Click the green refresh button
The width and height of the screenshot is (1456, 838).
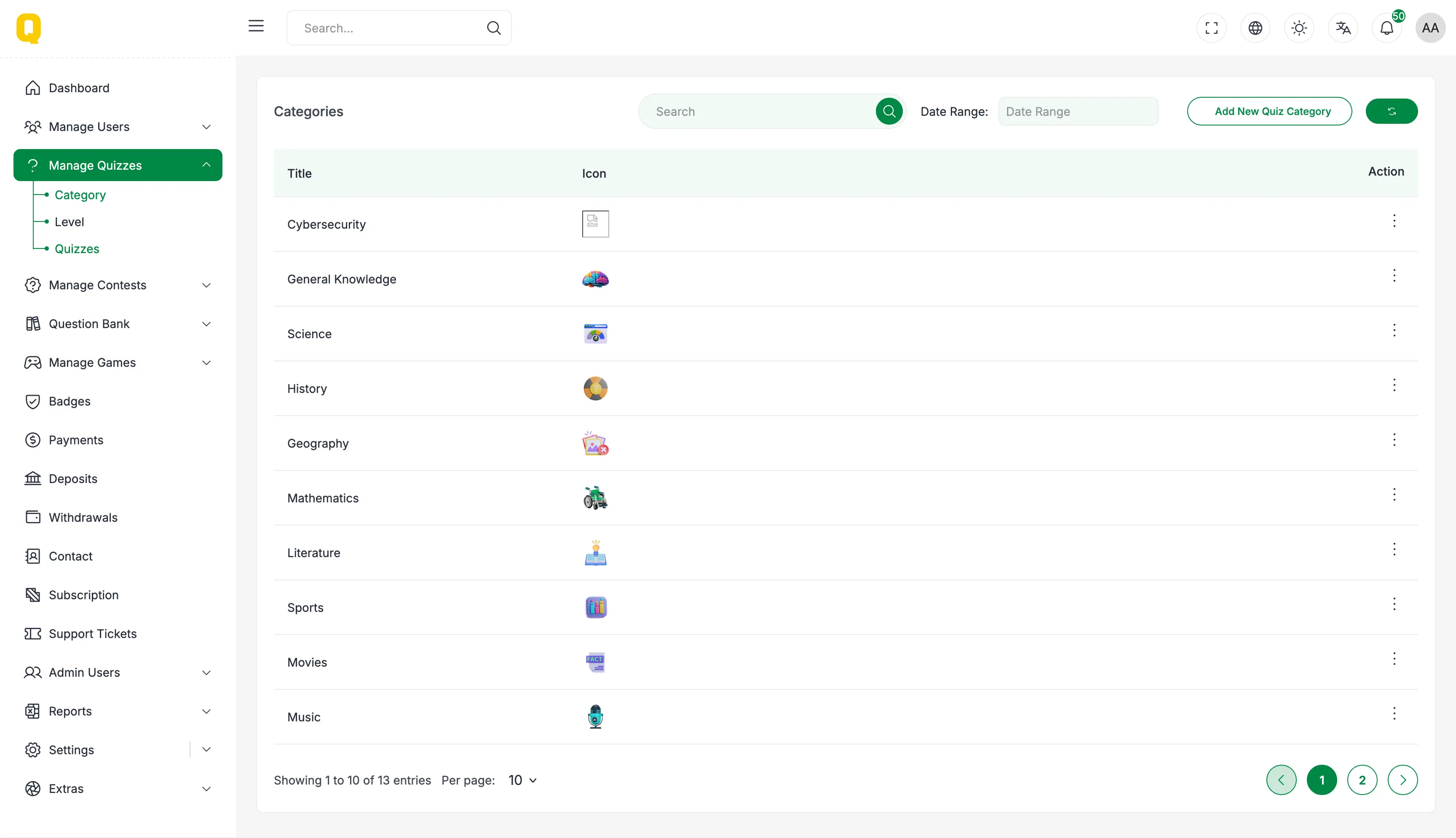[x=1391, y=111]
